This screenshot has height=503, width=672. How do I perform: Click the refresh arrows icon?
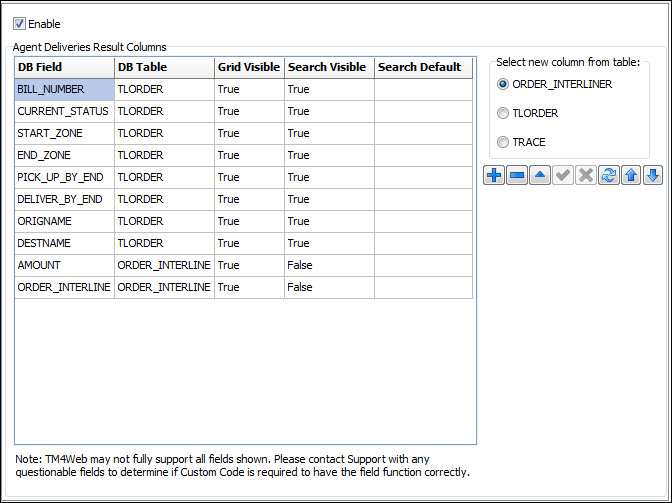coord(608,176)
